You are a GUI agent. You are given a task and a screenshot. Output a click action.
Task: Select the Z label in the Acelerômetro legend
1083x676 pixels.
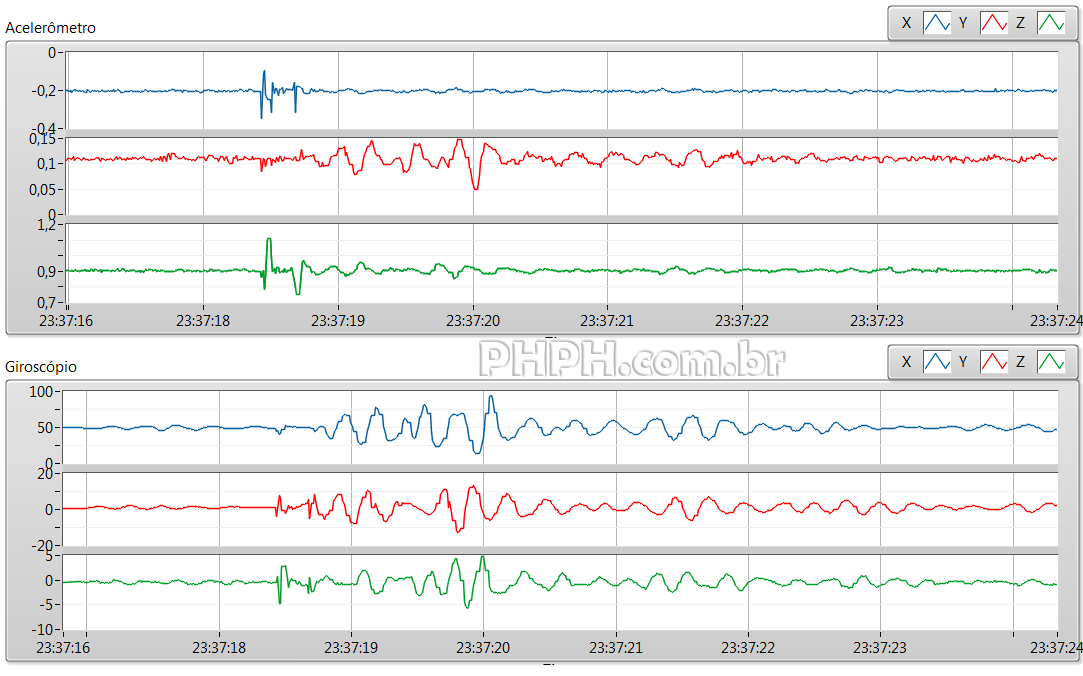pos(1020,22)
